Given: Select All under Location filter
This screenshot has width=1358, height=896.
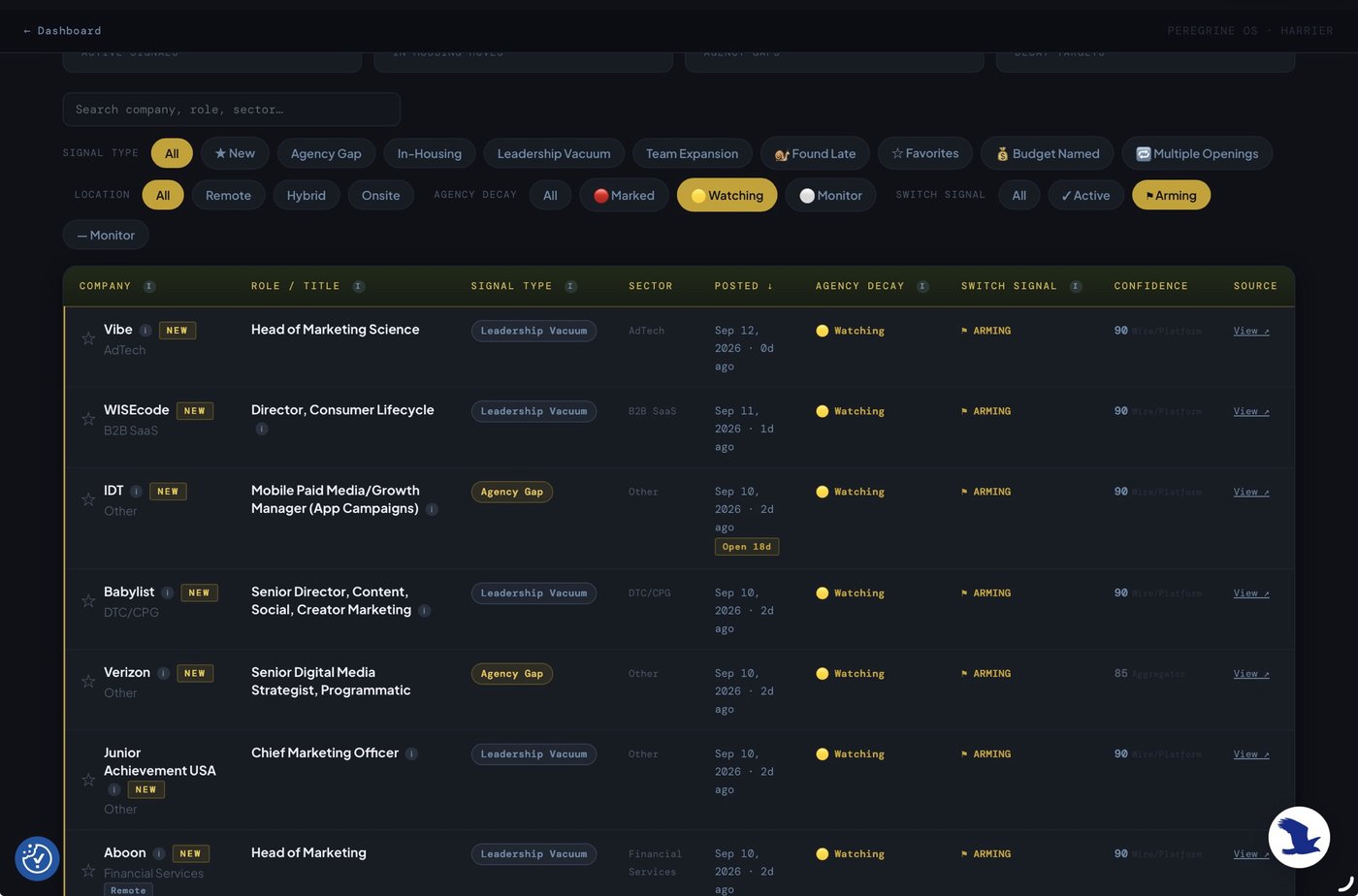Looking at the screenshot, I should pyautogui.click(x=163, y=195).
